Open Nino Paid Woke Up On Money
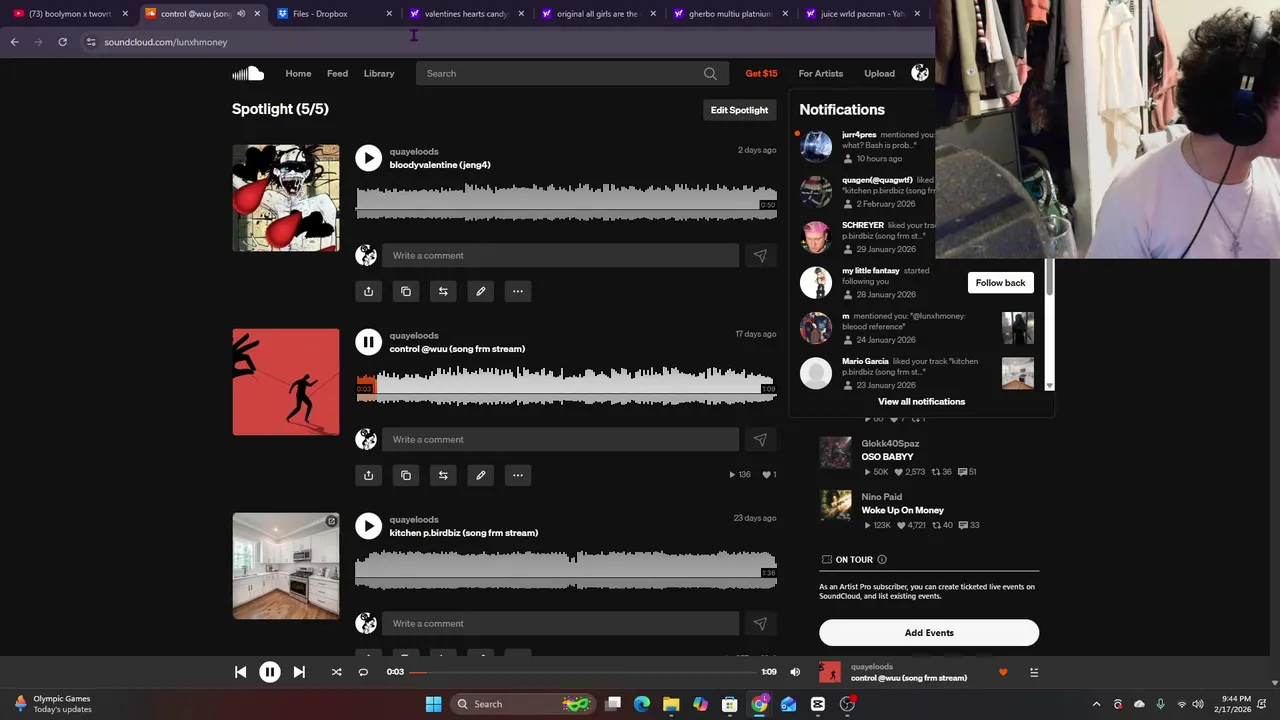The image size is (1280, 720). (902, 510)
